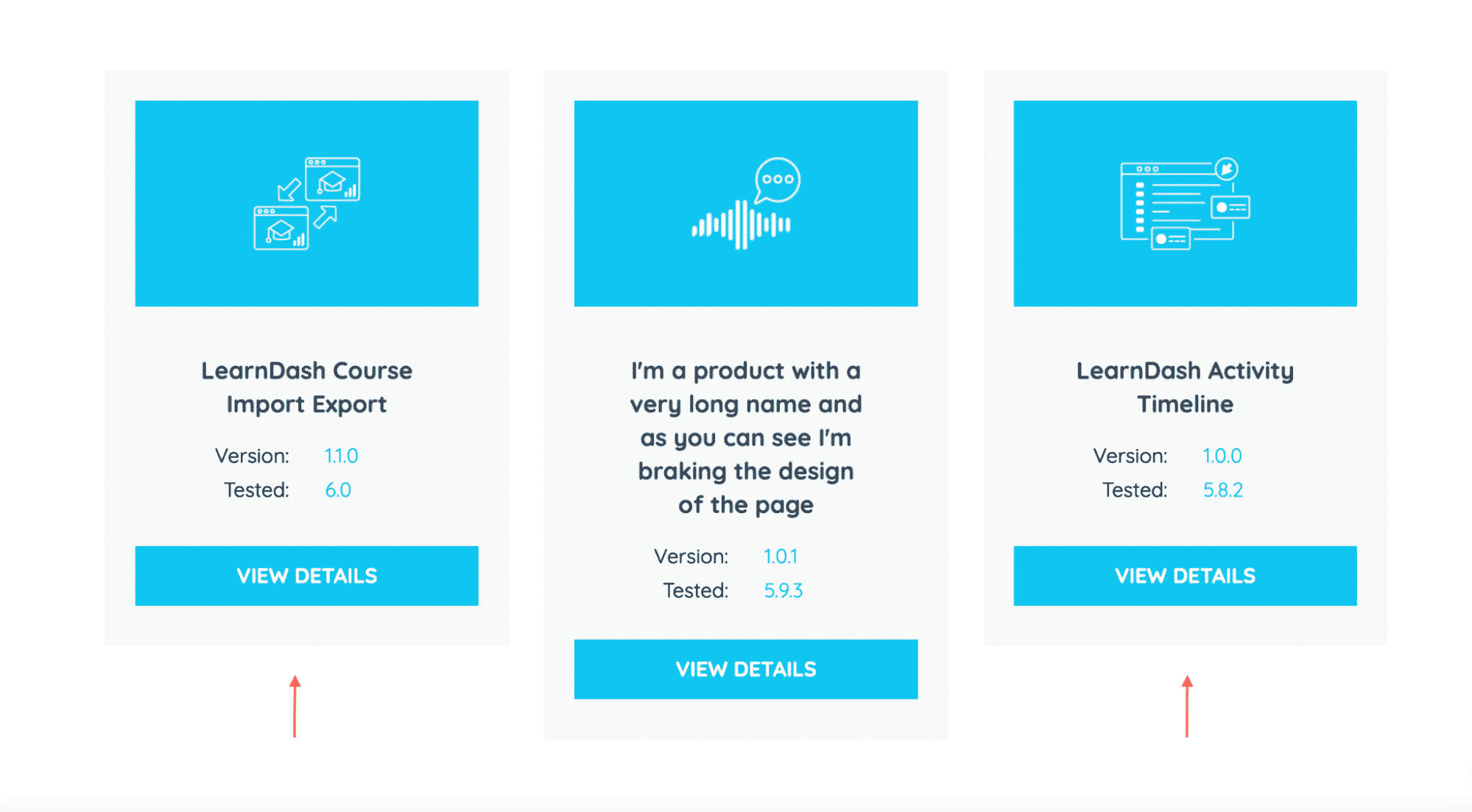Click tested value 5.8.2
The width and height of the screenshot is (1472, 812).
tap(1223, 490)
